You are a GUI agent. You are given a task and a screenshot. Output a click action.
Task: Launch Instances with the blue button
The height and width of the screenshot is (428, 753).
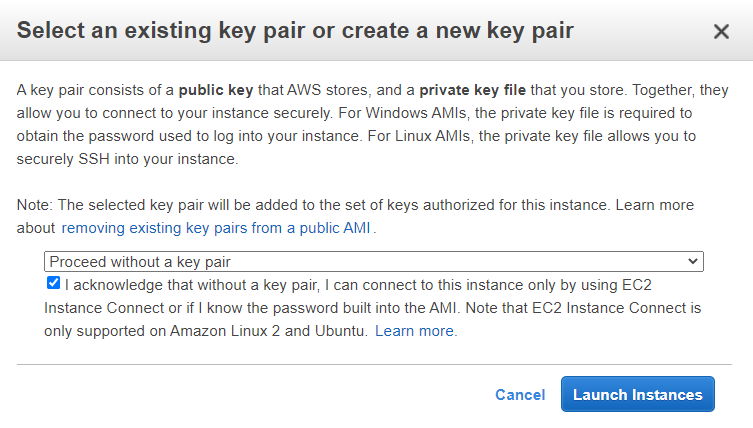click(x=638, y=394)
